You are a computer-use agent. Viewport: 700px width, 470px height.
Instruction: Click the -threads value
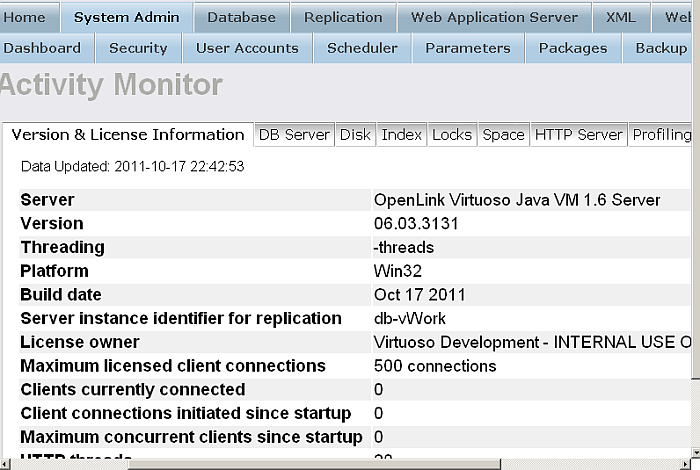(x=404, y=247)
